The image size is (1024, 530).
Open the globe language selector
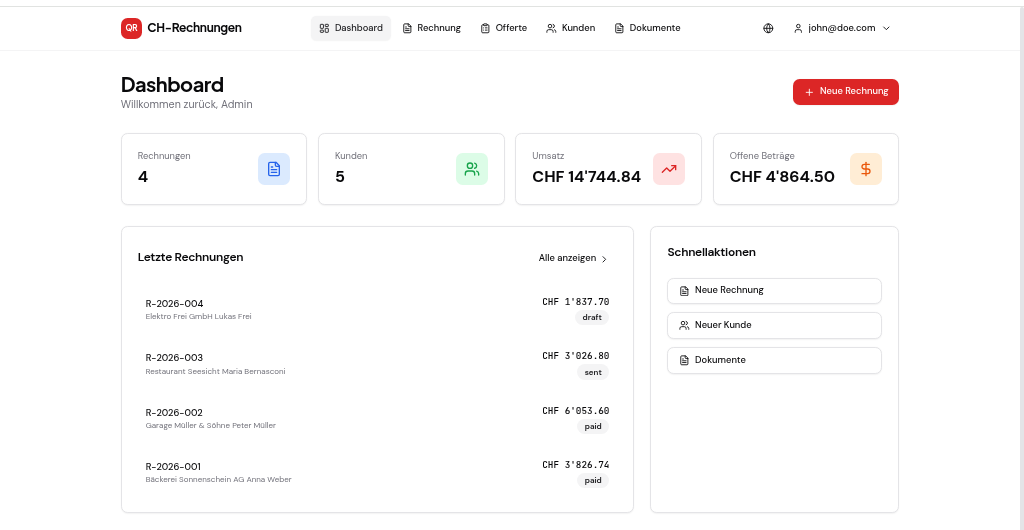pyautogui.click(x=768, y=28)
